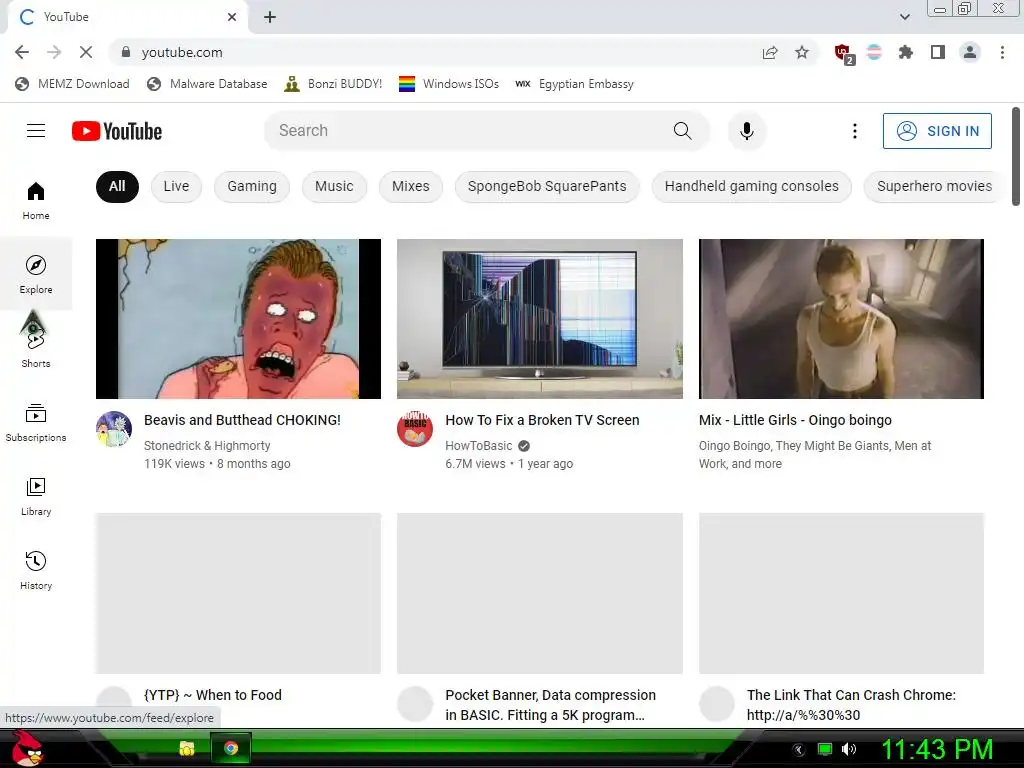This screenshot has height=768, width=1024.
Task: Click the taskbar clock 11:43 PM
Action: [937, 749]
